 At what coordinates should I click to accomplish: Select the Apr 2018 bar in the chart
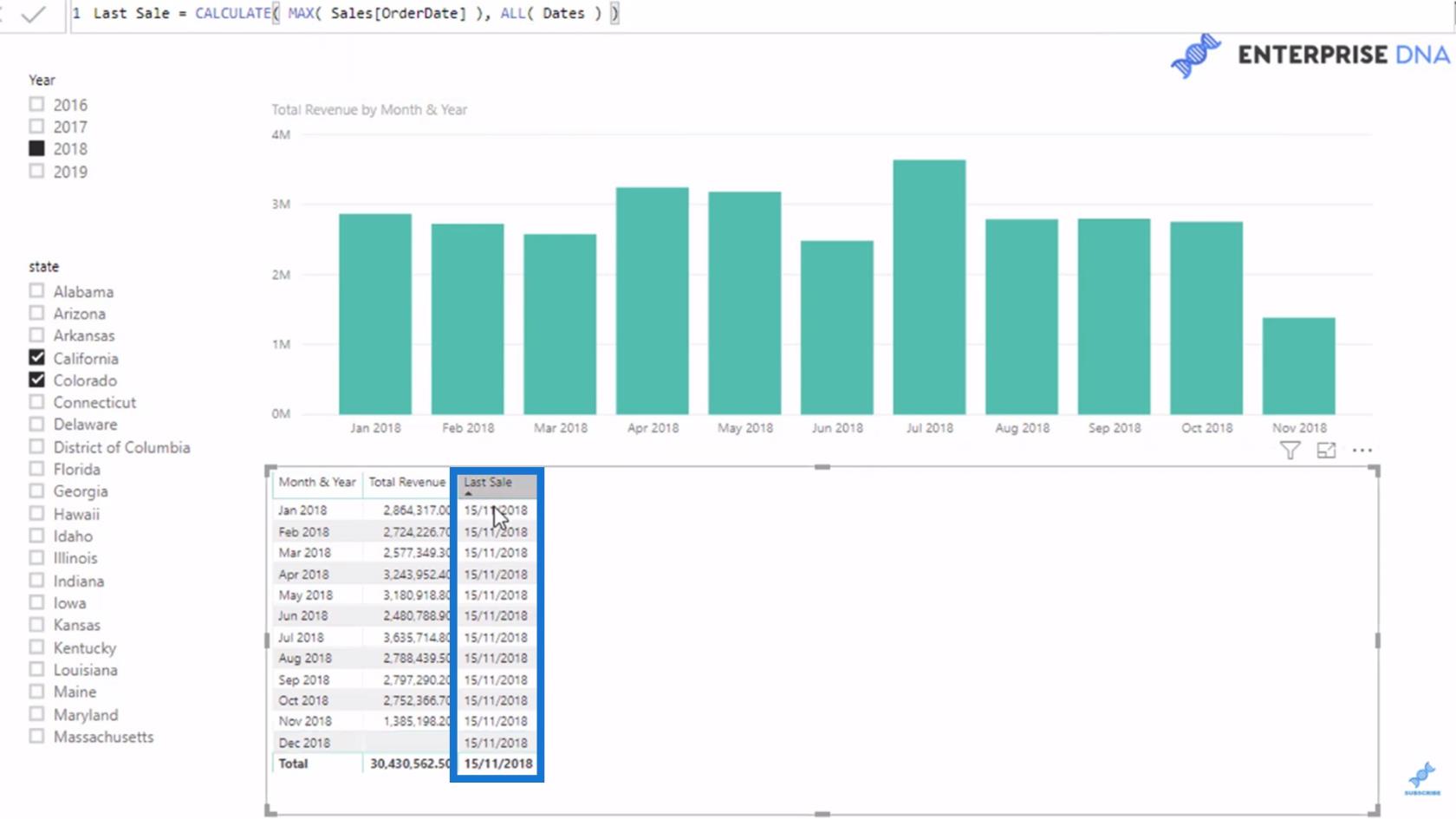(x=653, y=301)
